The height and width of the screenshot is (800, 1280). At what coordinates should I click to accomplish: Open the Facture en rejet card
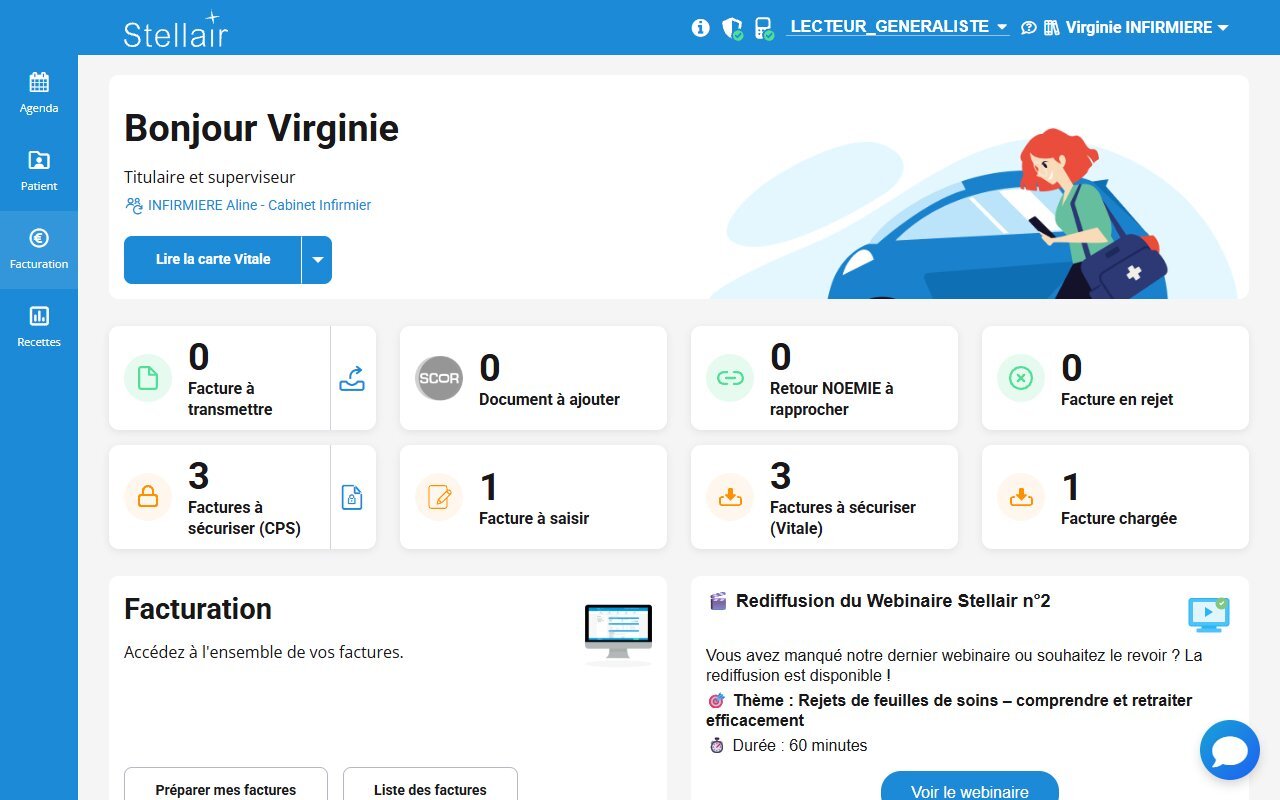coord(1115,378)
